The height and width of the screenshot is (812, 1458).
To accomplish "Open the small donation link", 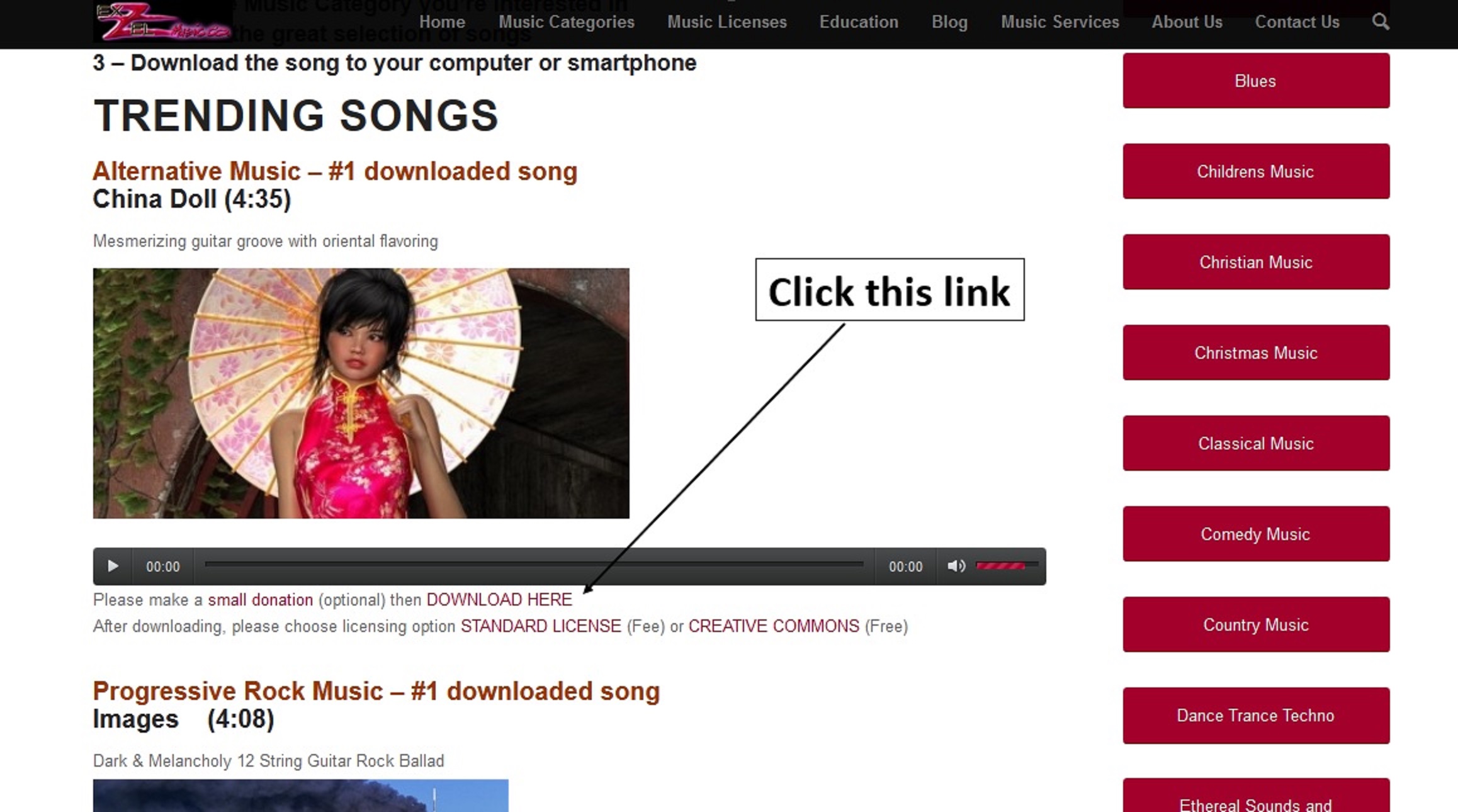I will point(260,599).
